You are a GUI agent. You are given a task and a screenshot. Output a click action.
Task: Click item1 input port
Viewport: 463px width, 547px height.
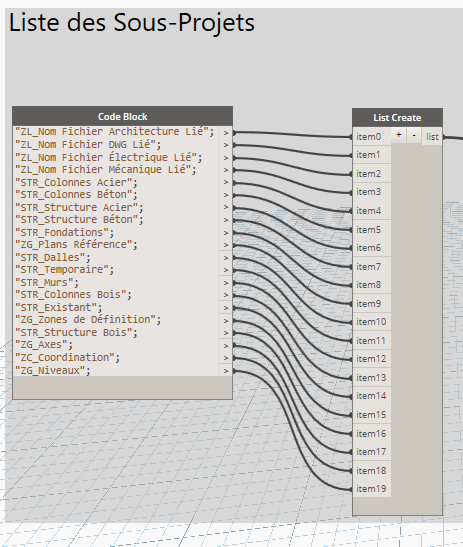coord(372,155)
